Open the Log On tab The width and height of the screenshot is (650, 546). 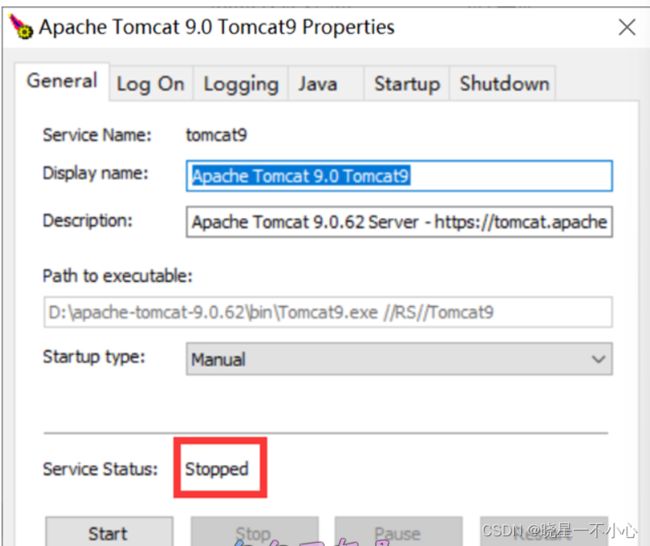tap(150, 84)
